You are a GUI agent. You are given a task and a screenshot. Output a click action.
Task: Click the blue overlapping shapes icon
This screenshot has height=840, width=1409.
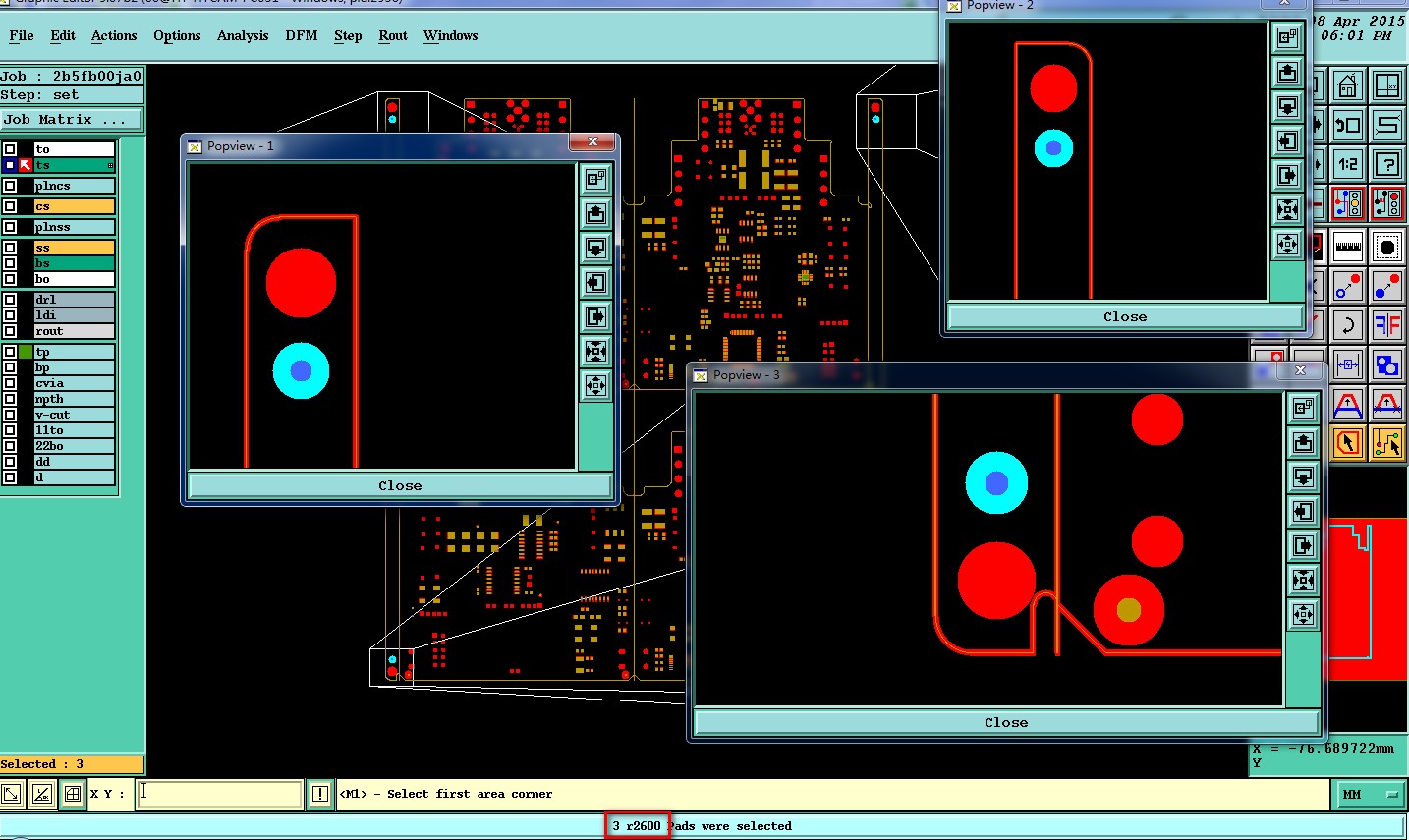click(x=1387, y=365)
